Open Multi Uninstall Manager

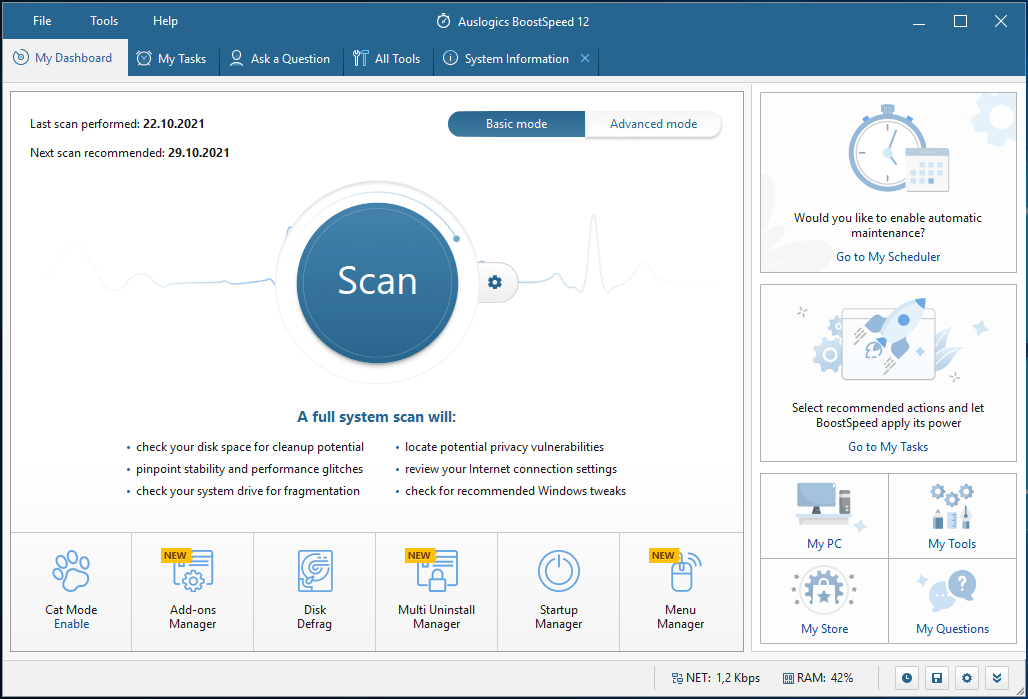pyautogui.click(x=437, y=591)
